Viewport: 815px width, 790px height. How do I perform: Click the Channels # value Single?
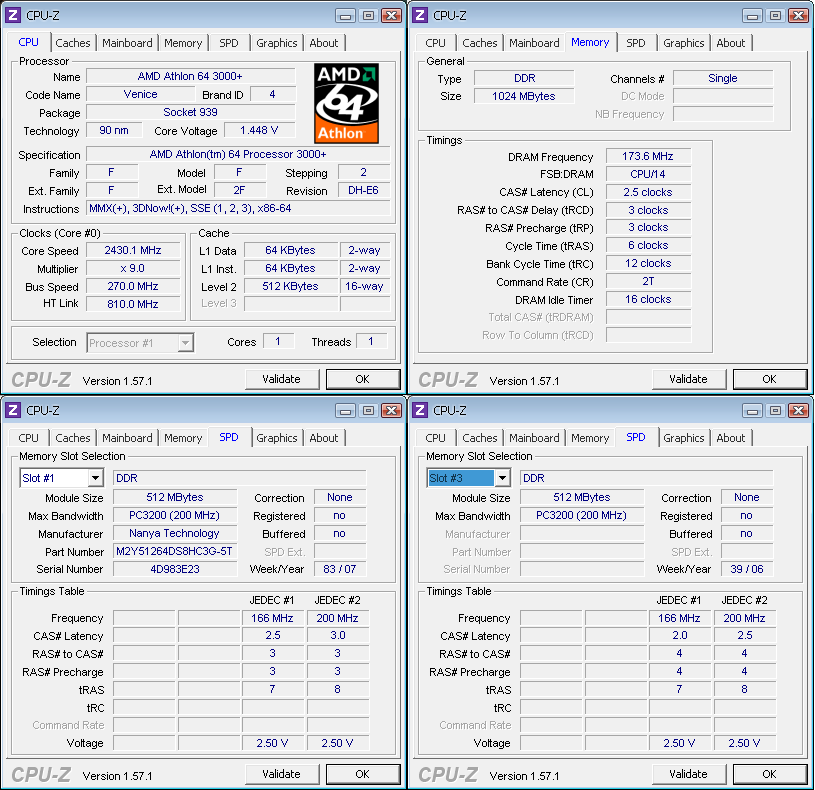click(x=723, y=78)
